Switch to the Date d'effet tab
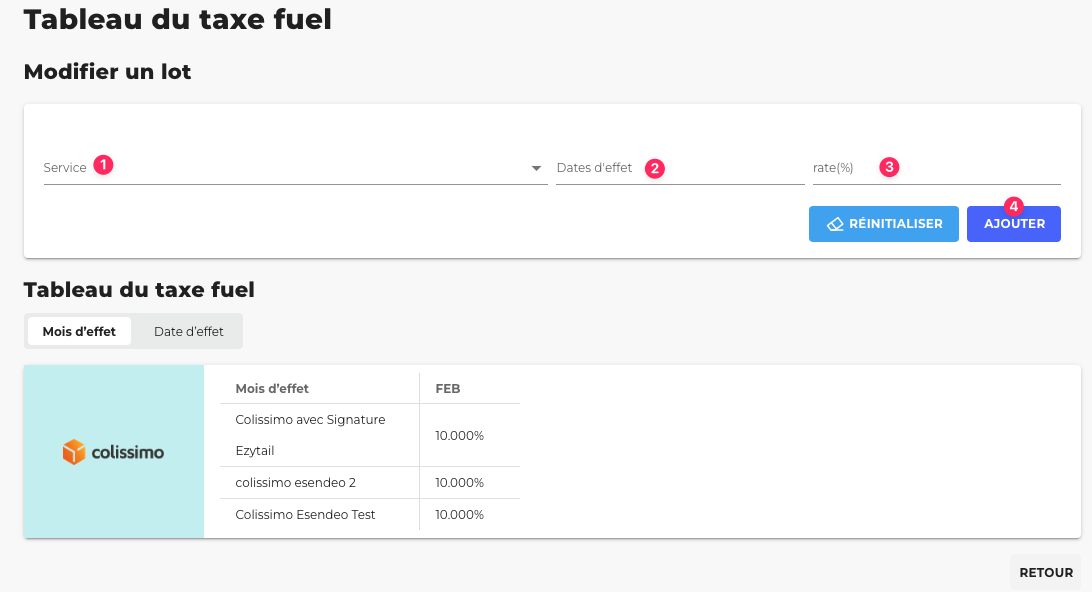The image size is (1092, 592). pyautogui.click(x=188, y=331)
